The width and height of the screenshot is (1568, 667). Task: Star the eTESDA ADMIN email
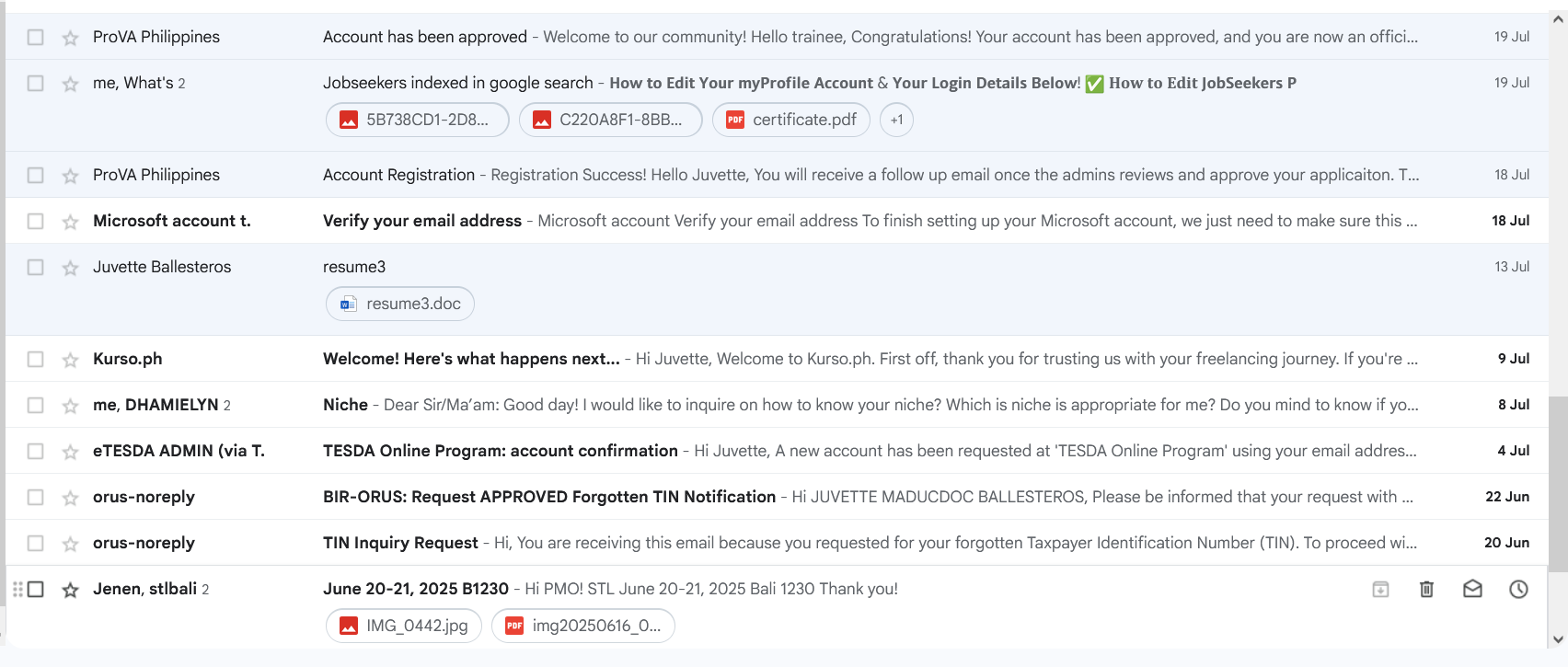point(70,451)
